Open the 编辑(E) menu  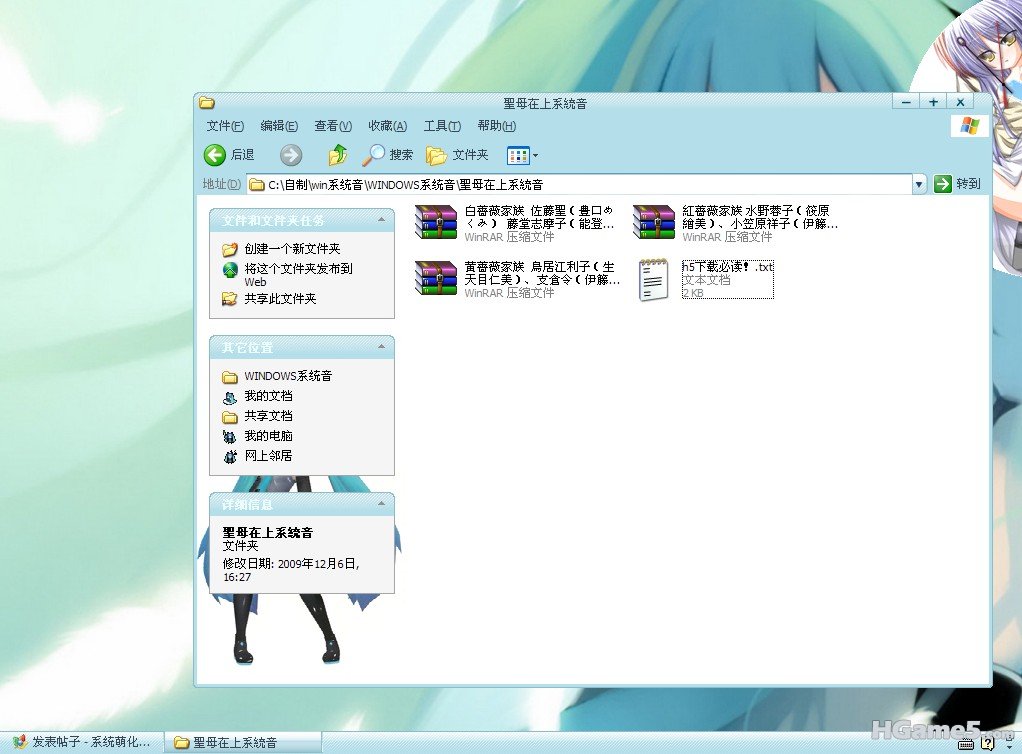click(279, 126)
